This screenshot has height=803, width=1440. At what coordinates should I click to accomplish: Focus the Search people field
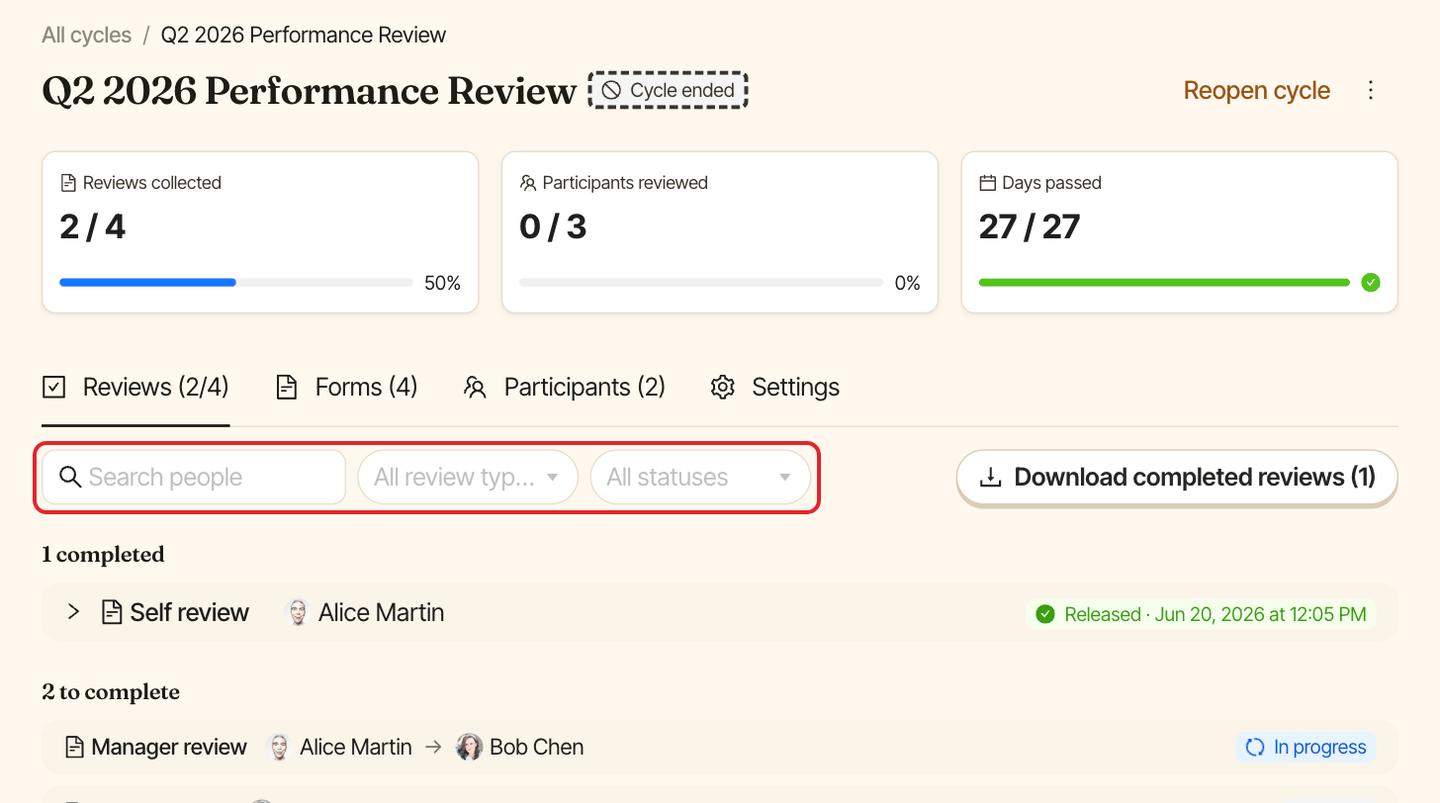[x=194, y=477]
